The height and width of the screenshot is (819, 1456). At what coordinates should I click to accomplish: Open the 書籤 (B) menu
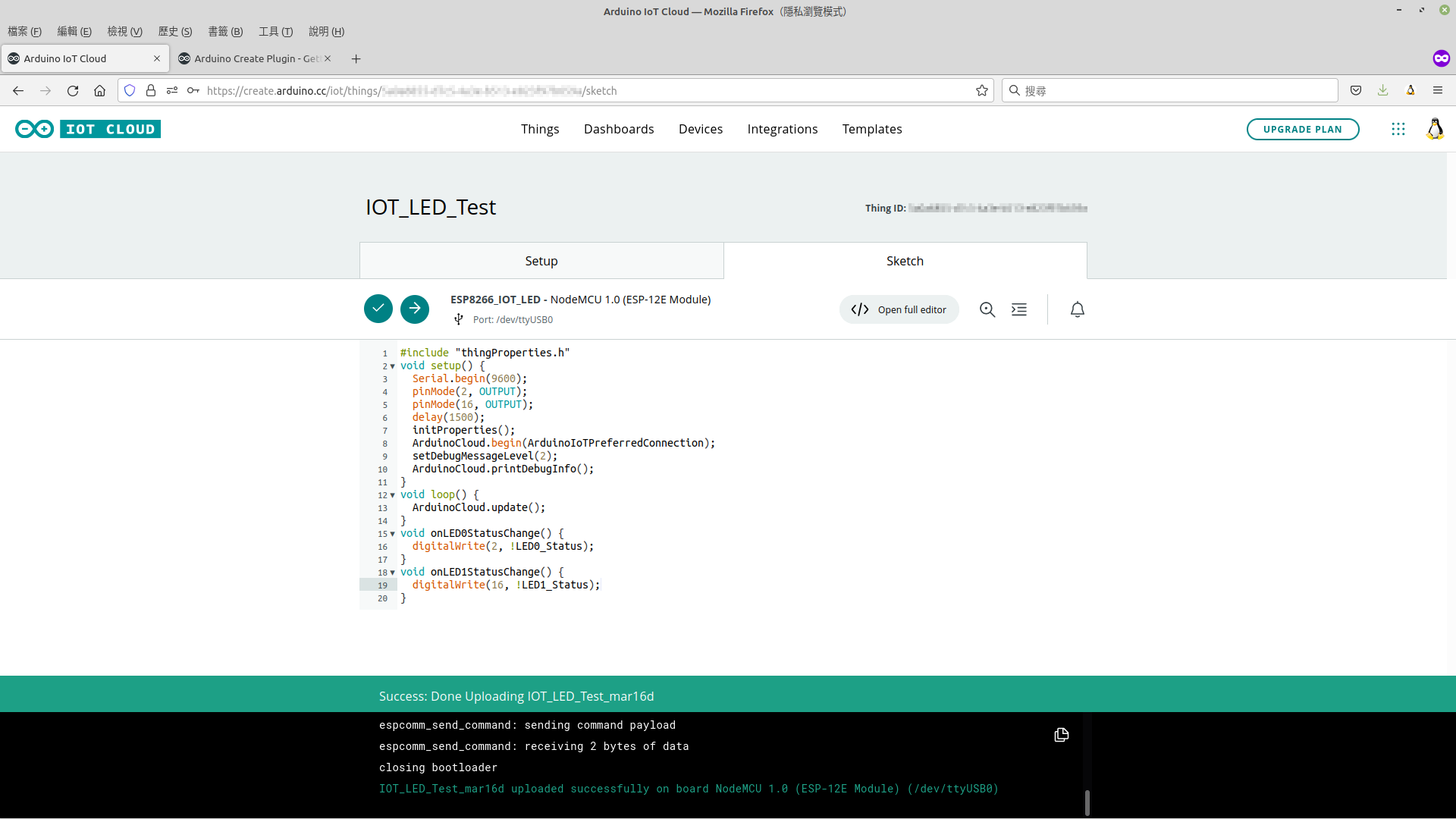coord(225,31)
